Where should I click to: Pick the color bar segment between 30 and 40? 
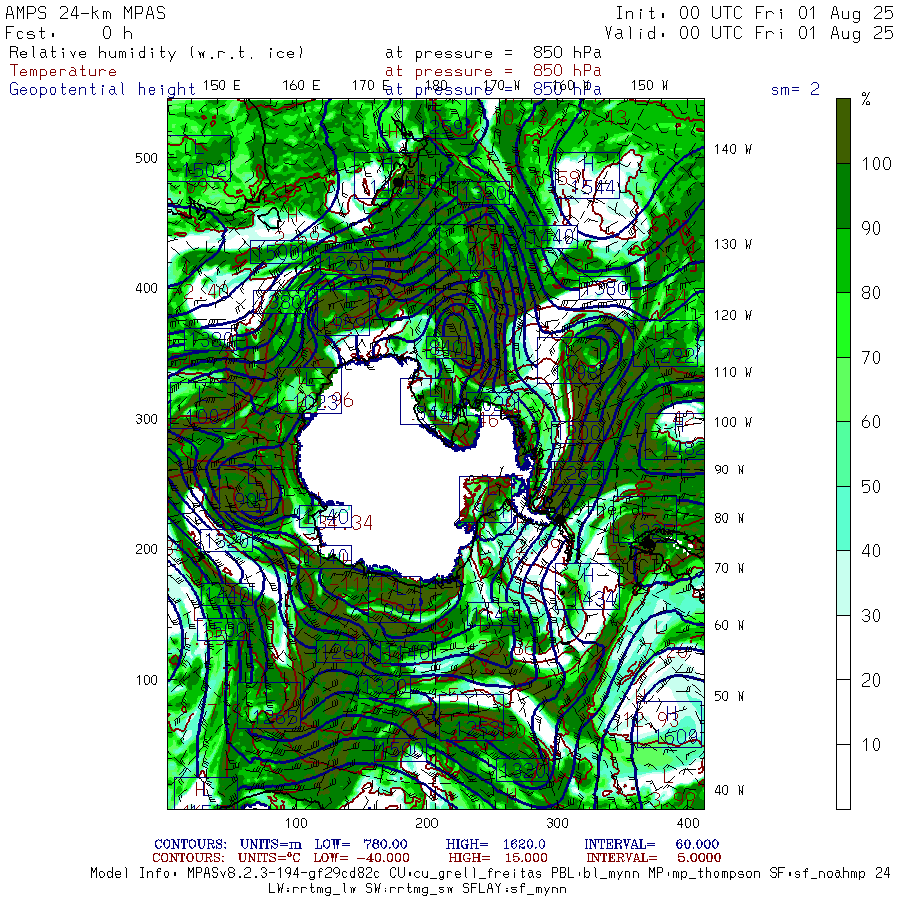(843, 583)
